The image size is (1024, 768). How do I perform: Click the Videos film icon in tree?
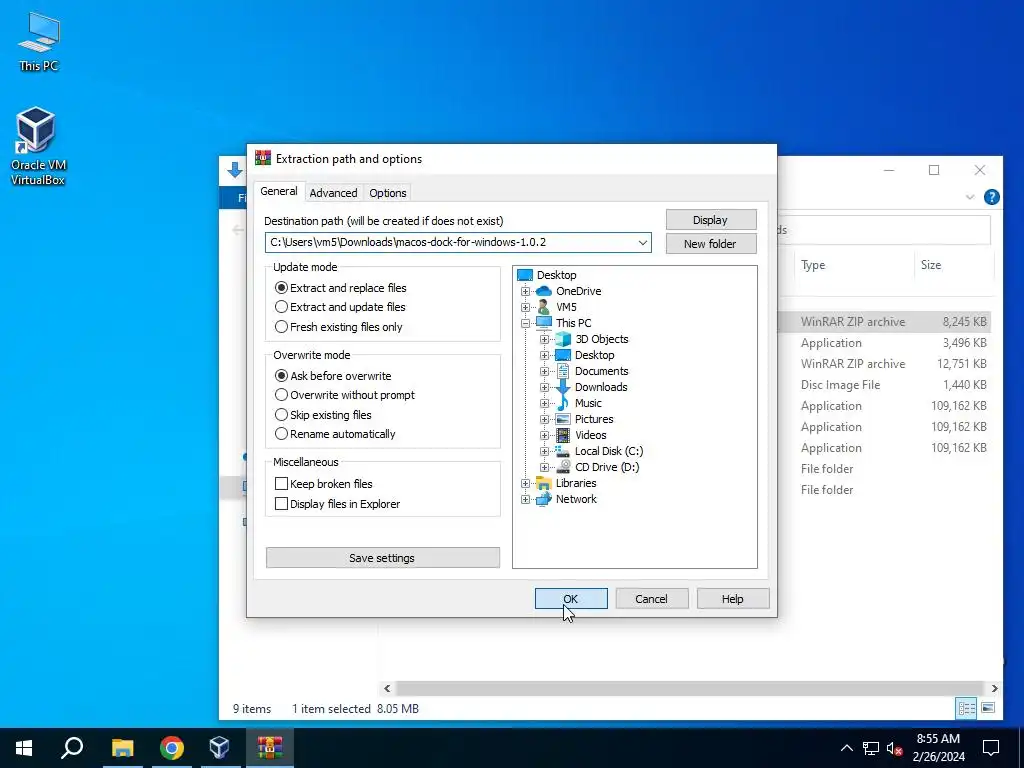(x=563, y=435)
